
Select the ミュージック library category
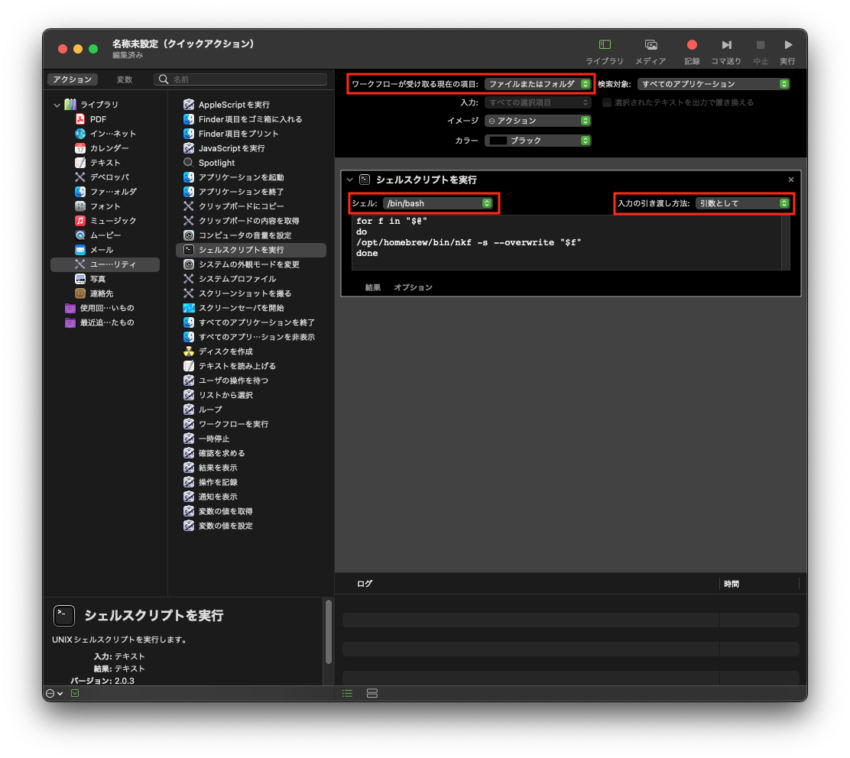[112, 220]
